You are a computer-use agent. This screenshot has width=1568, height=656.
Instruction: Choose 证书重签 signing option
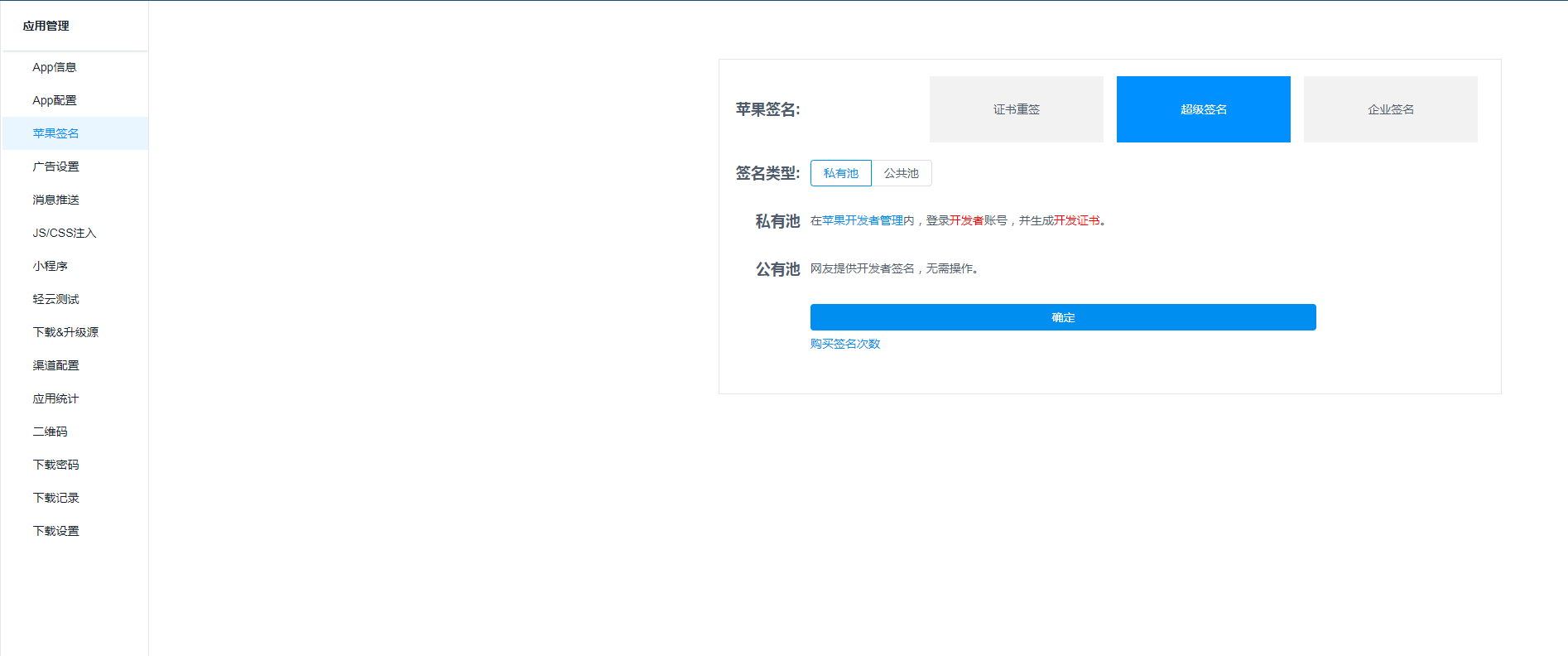point(1017,109)
